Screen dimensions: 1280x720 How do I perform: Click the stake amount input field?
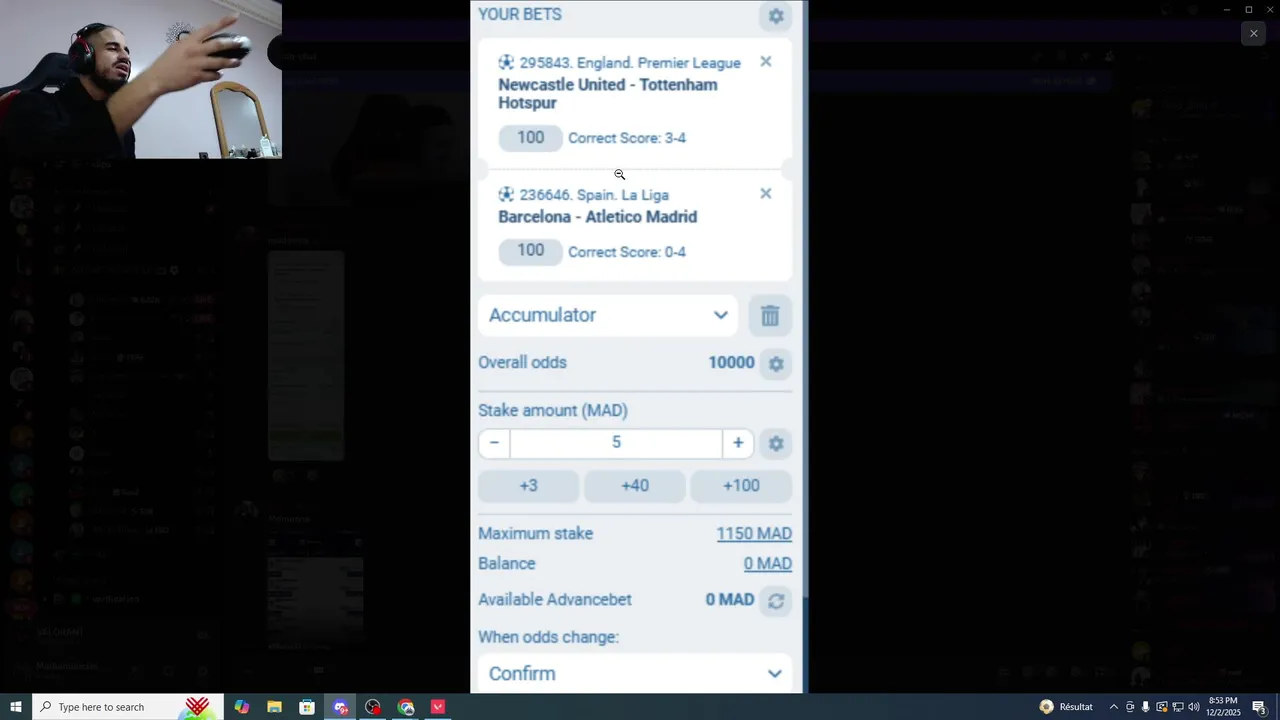616,443
